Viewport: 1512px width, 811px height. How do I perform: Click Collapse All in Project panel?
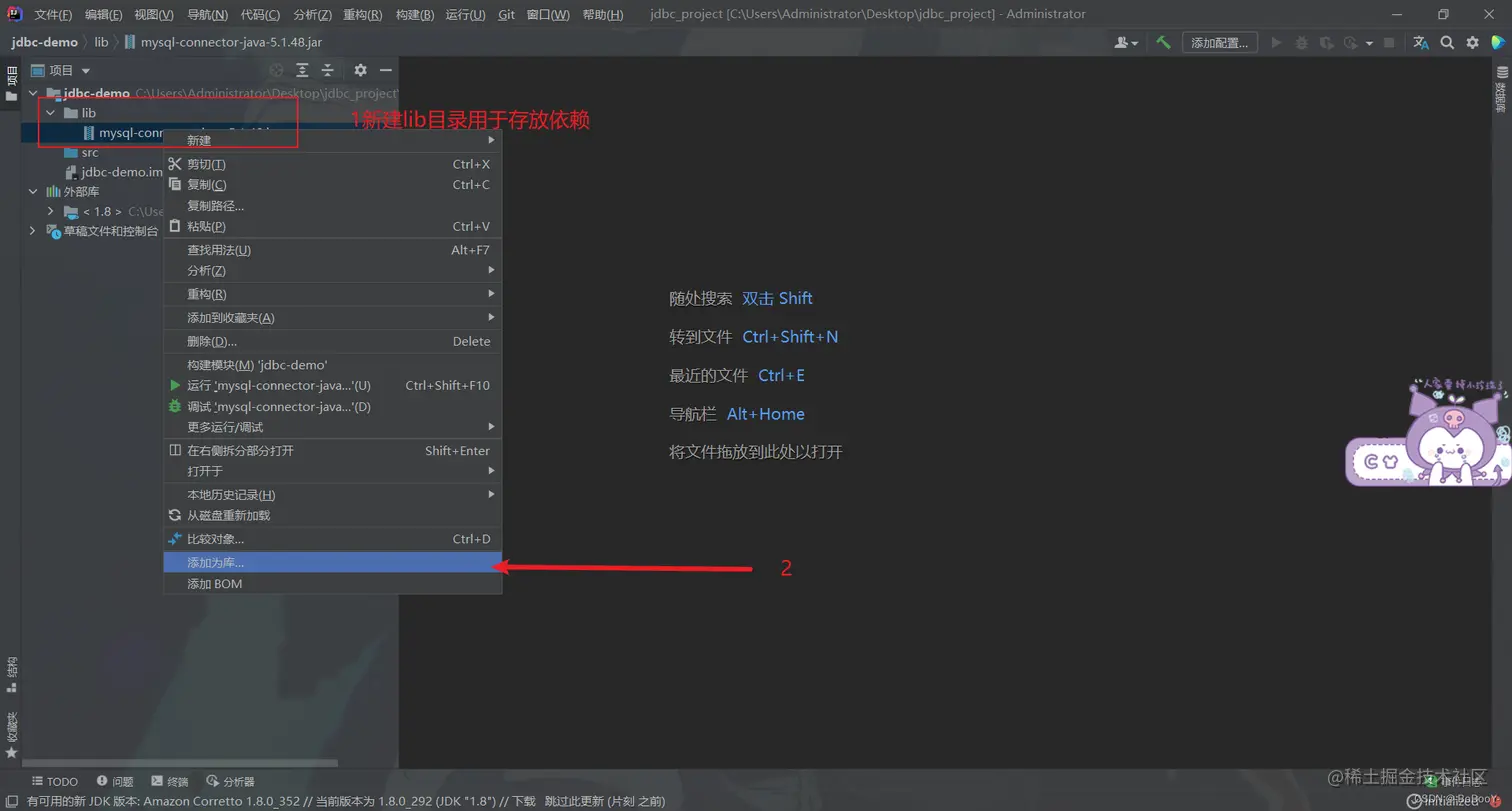coord(327,70)
